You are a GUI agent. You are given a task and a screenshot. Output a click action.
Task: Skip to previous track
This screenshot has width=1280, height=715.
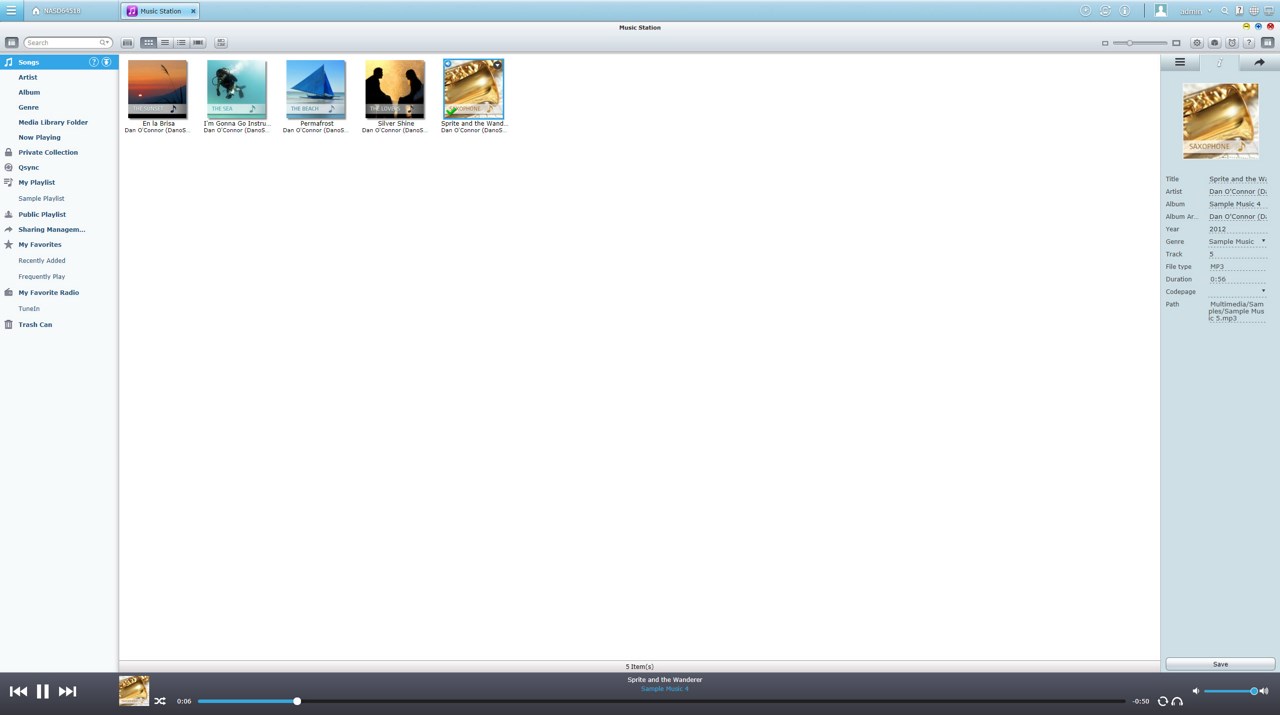(18, 691)
